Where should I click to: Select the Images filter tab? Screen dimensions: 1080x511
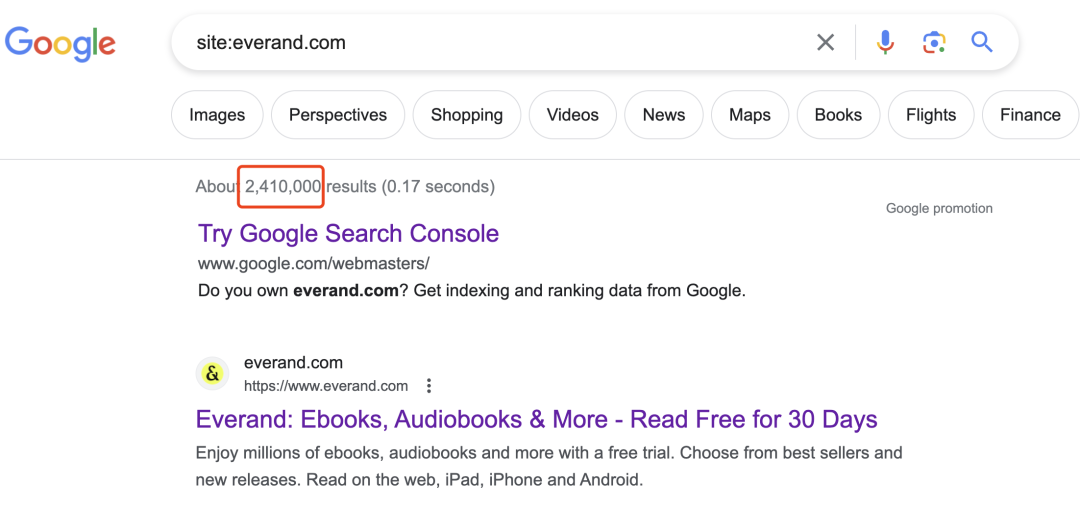click(x=217, y=115)
